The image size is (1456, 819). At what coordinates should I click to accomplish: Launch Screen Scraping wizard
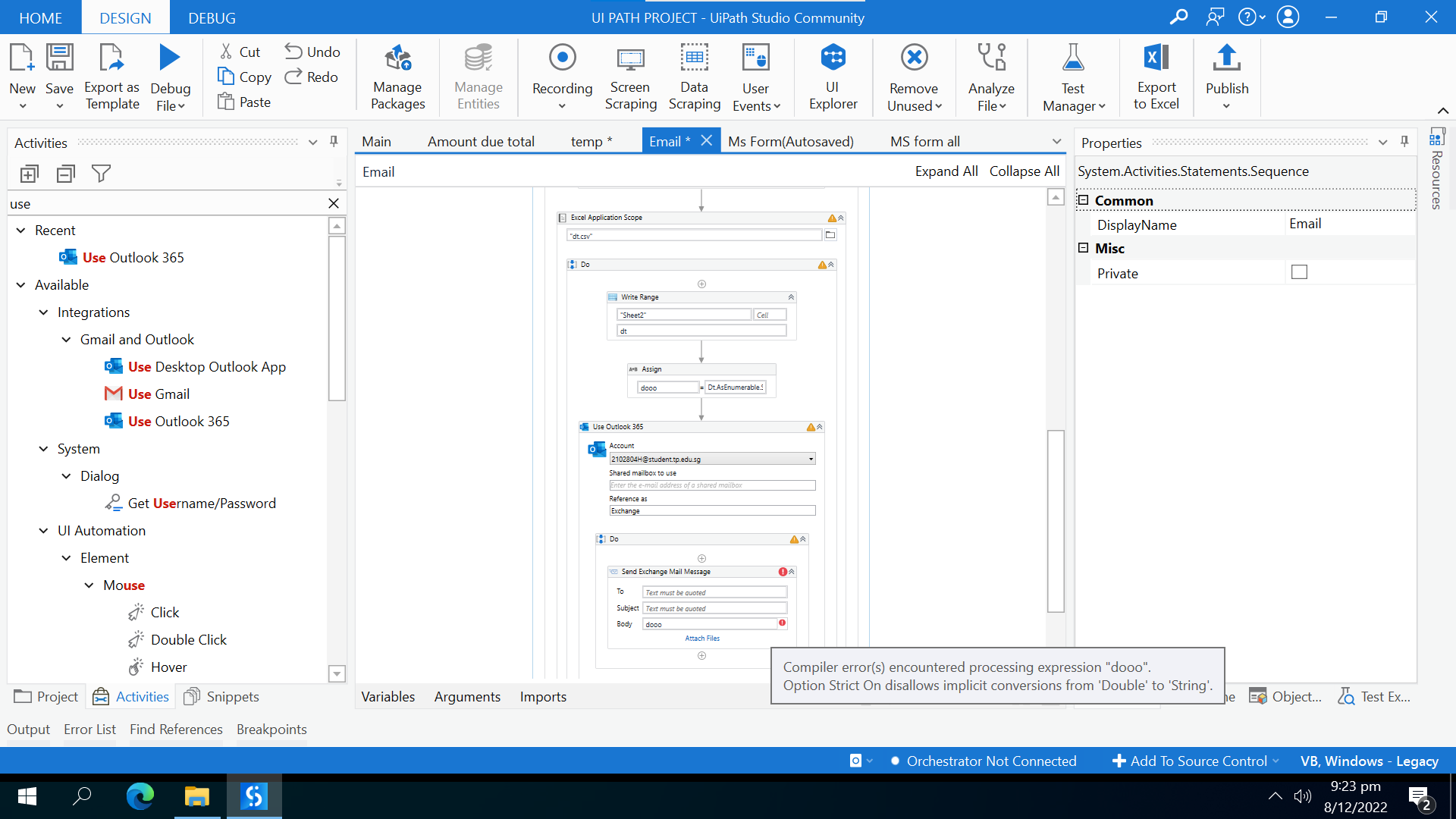pyautogui.click(x=630, y=58)
